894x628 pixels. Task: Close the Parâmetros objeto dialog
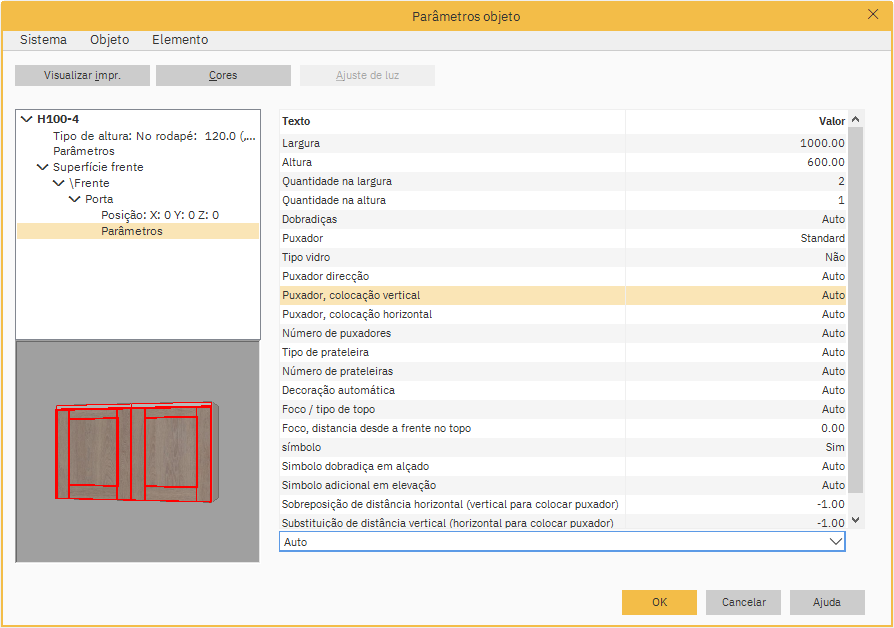tap(872, 15)
